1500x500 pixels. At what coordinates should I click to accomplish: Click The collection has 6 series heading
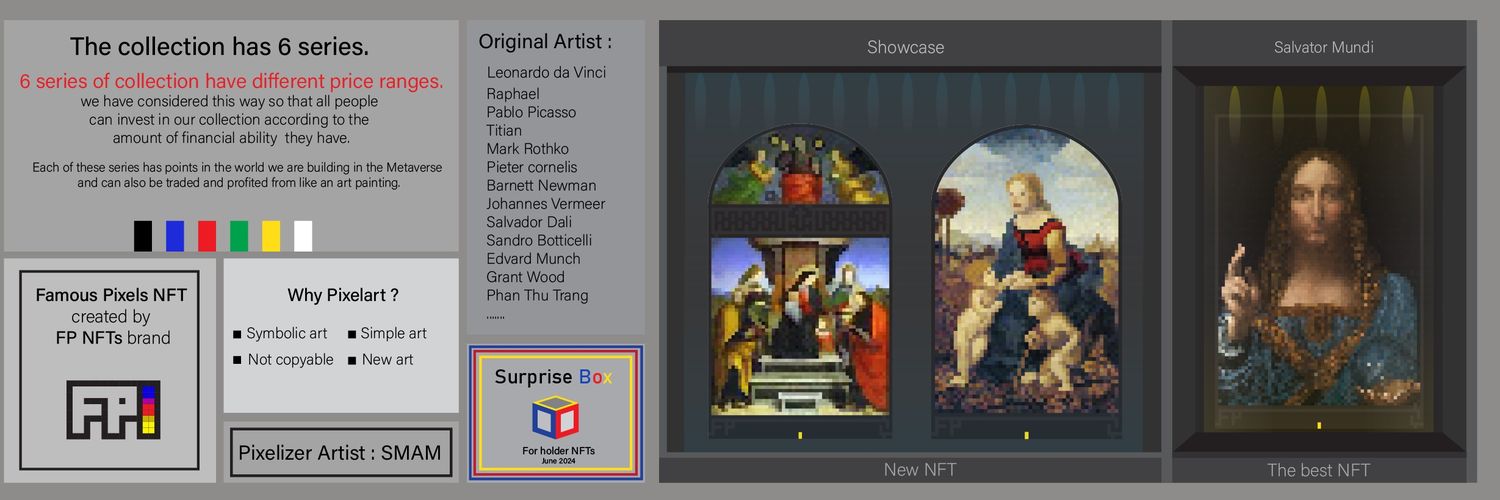(219, 46)
